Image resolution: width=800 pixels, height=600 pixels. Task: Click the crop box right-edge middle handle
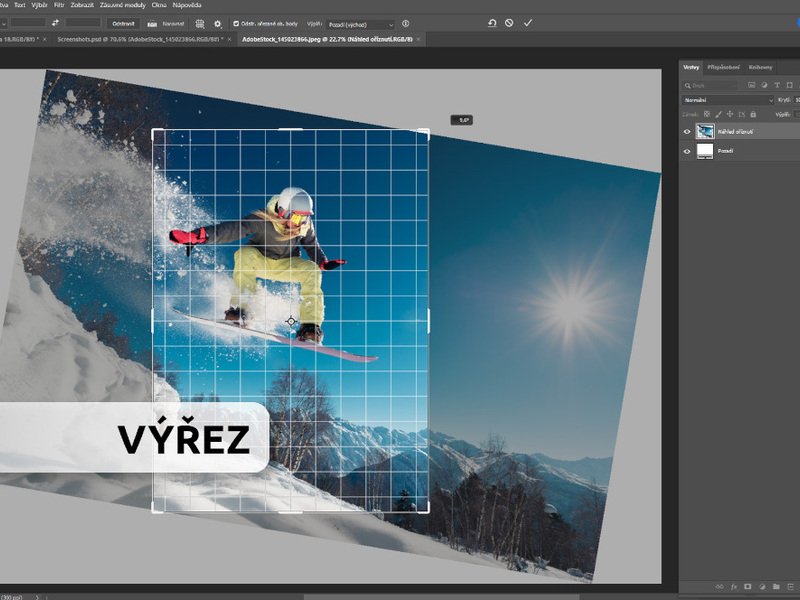coord(428,321)
